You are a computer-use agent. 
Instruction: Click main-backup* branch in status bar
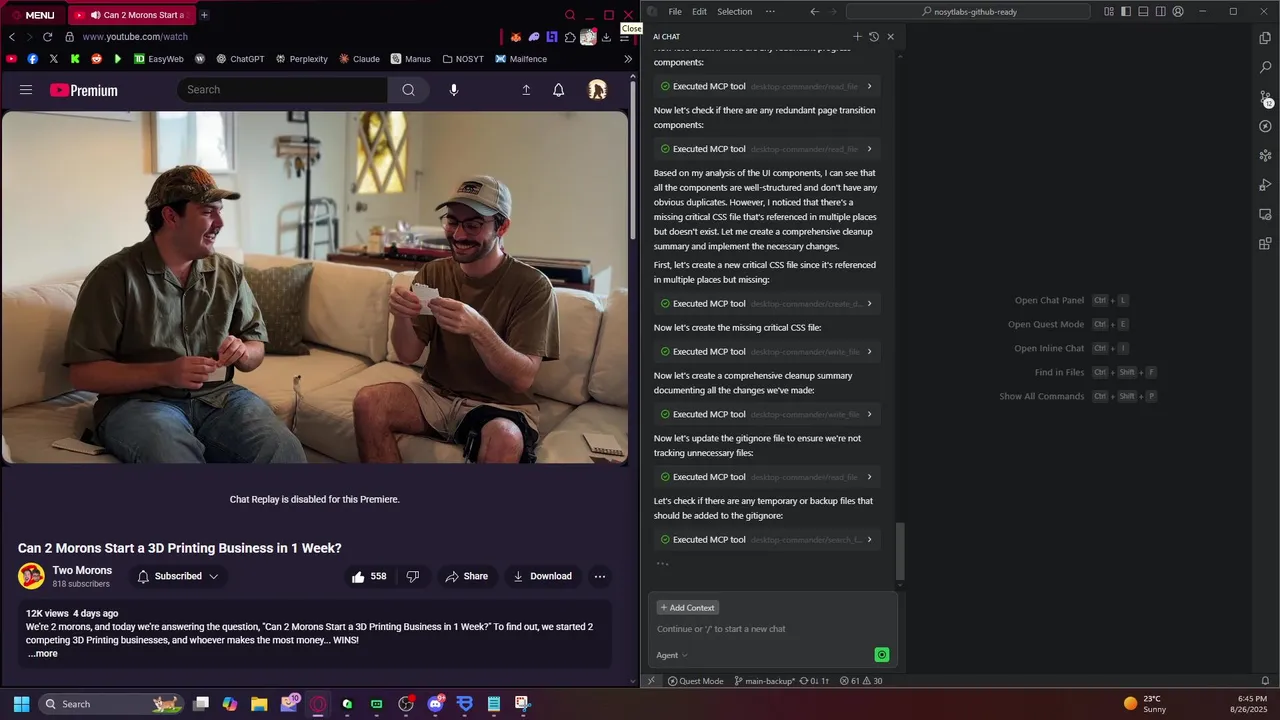tap(765, 681)
